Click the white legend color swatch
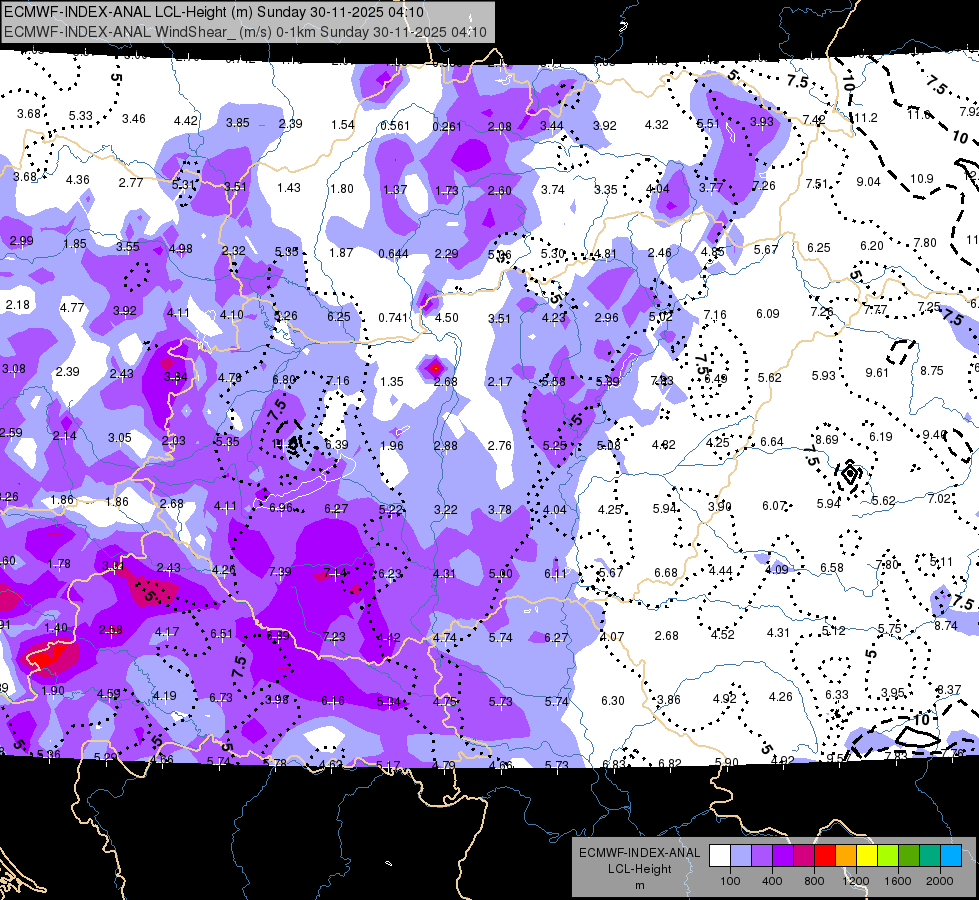This screenshot has width=979, height=900. pos(720,856)
